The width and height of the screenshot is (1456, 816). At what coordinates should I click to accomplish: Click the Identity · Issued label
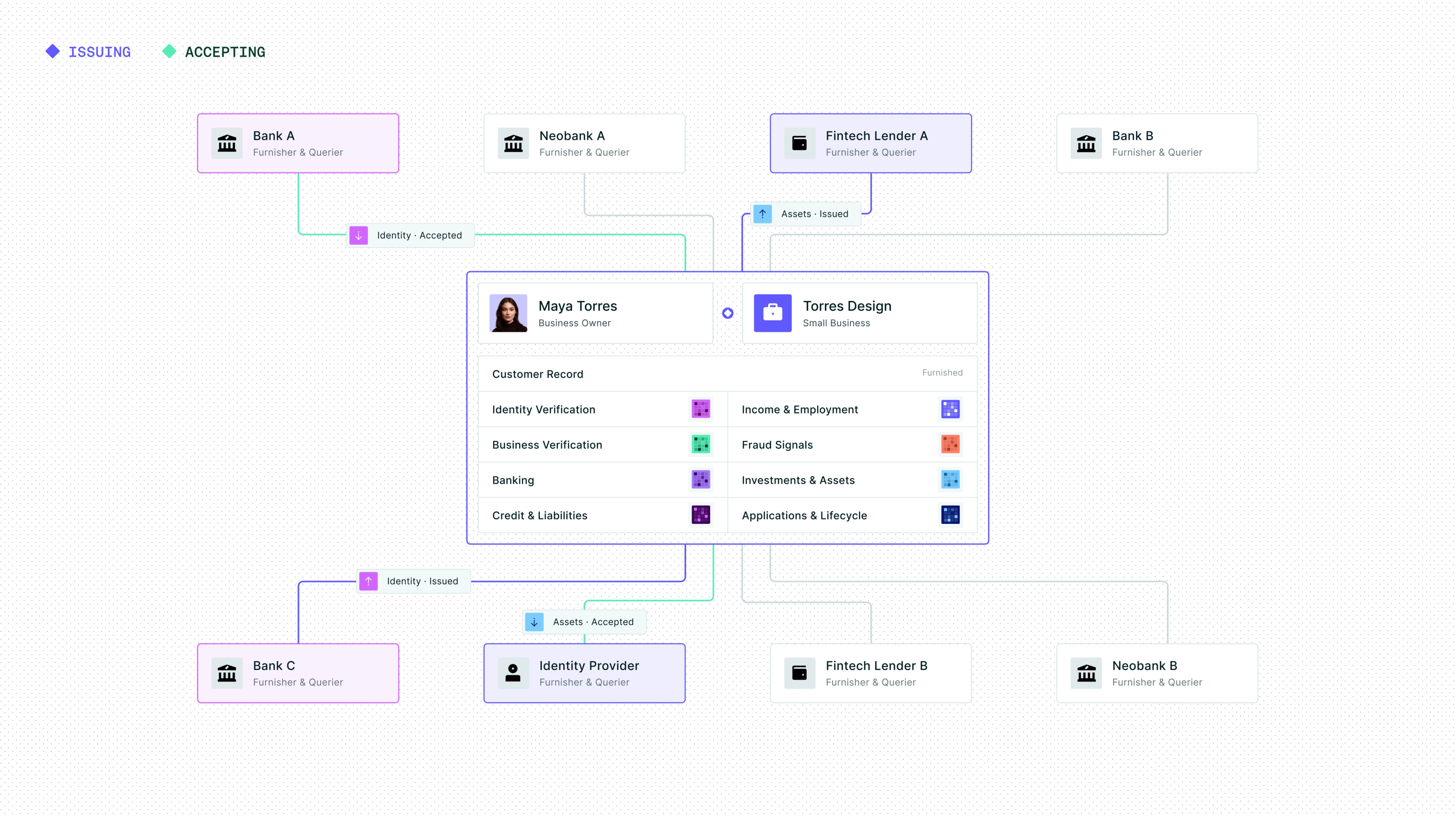422,581
